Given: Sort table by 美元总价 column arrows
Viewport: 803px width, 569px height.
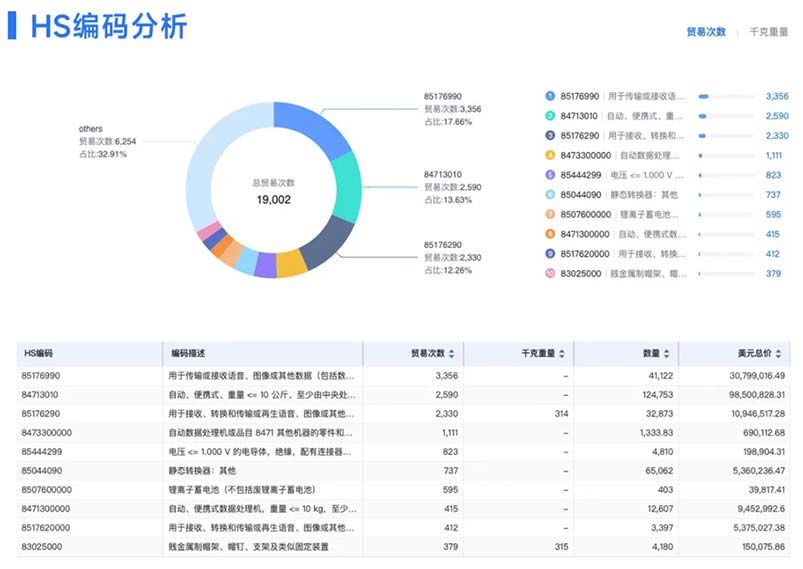Looking at the screenshot, I should pyautogui.click(x=778, y=353).
